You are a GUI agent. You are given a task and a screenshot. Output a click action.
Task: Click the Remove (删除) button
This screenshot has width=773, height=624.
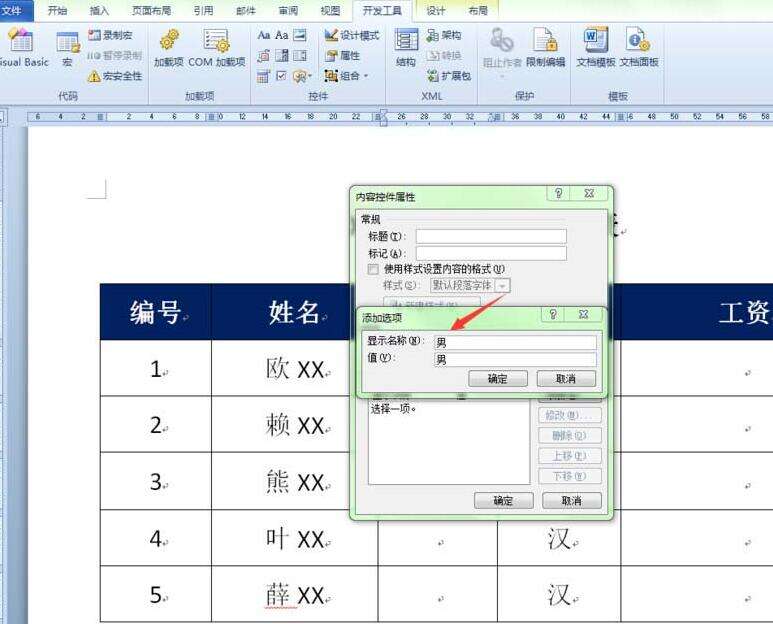point(569,436)
